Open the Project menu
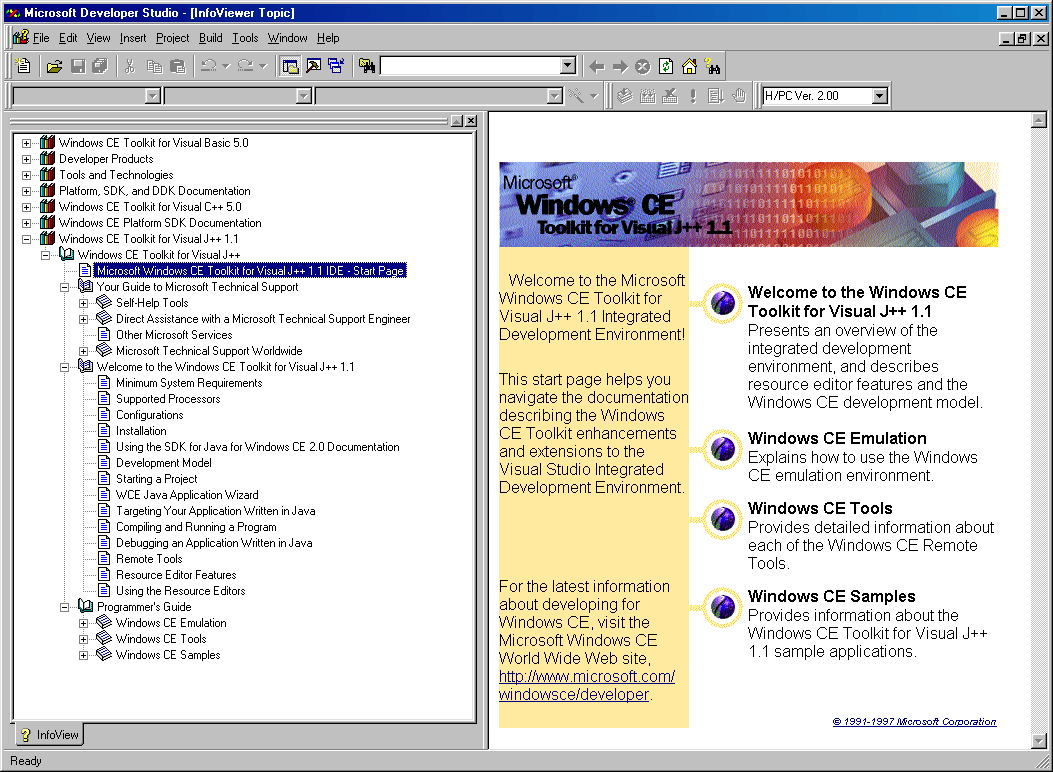Screen dimensions: 1053x772 pyautogui.click(x=173, y=38)
